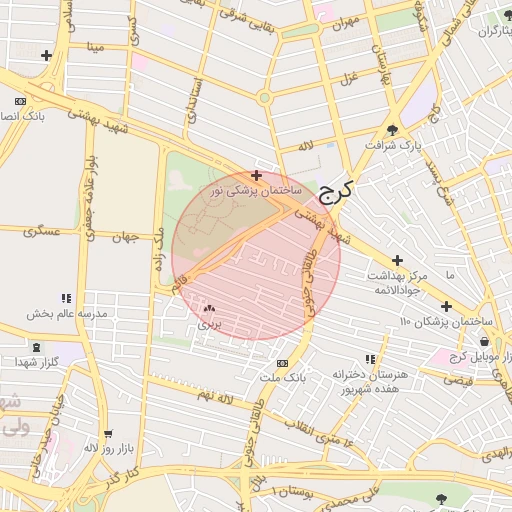Select the school icon above مدرسه عالم بخش

(66, 298)
